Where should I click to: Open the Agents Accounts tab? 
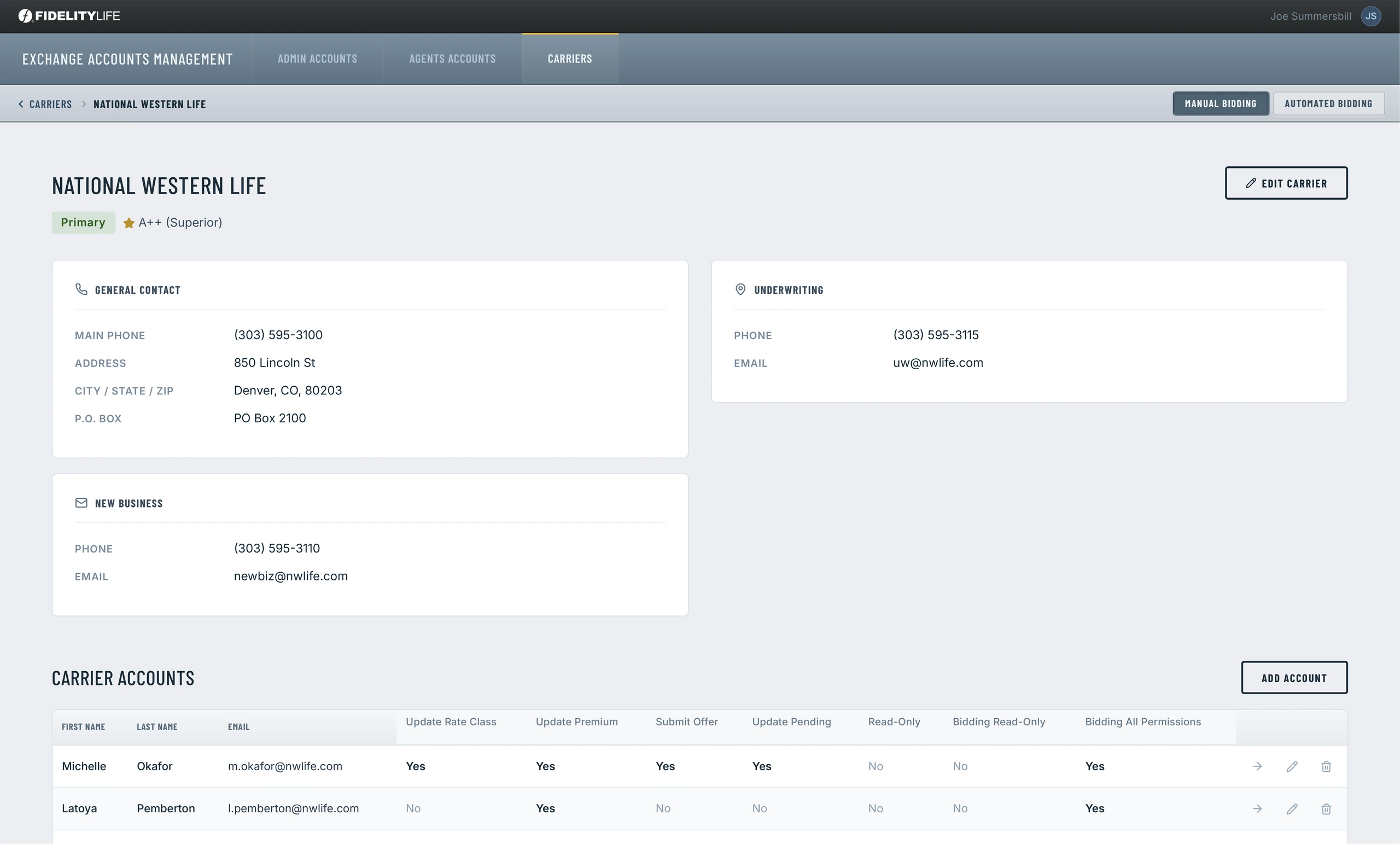click(452, 59)
